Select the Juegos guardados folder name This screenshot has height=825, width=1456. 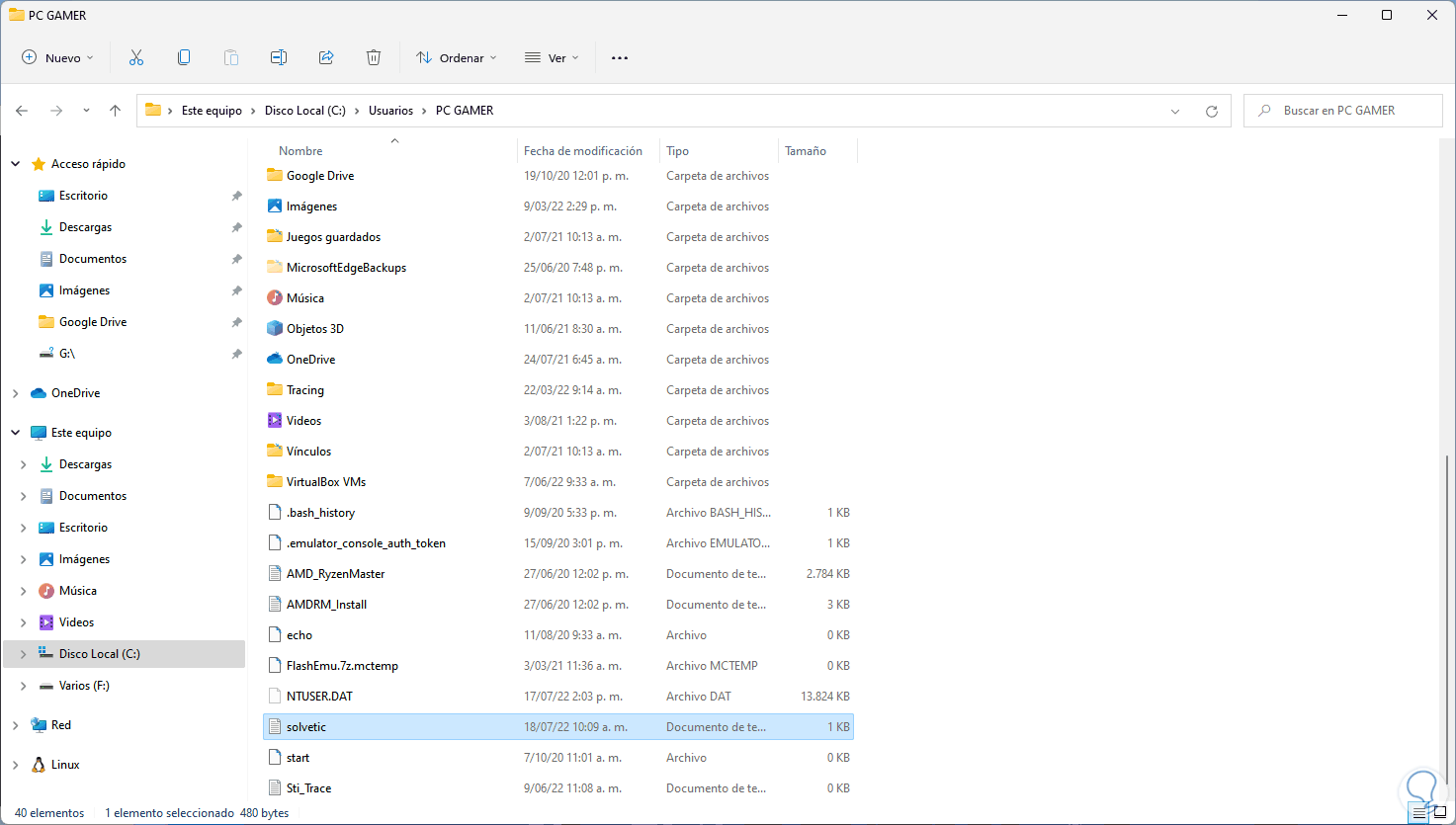[x=333, y=237]
